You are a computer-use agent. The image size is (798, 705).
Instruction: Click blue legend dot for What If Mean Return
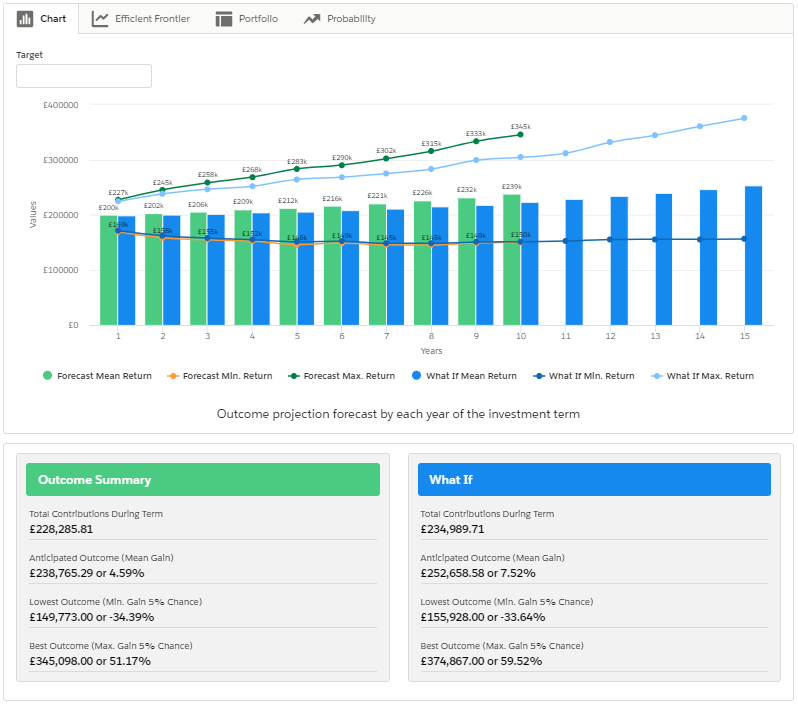(x=416, y=376)
